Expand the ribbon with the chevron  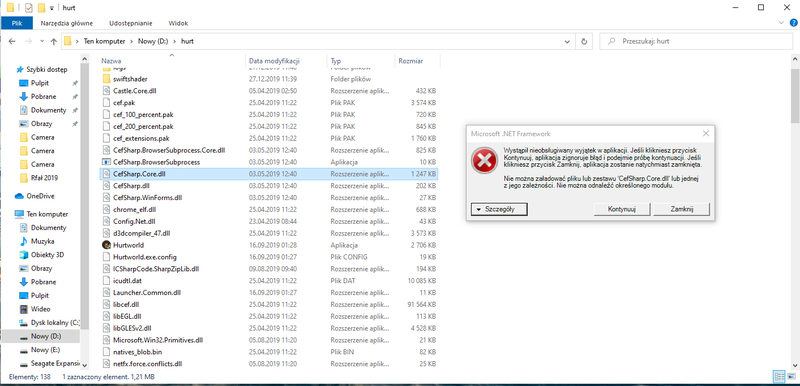point(782,23)
